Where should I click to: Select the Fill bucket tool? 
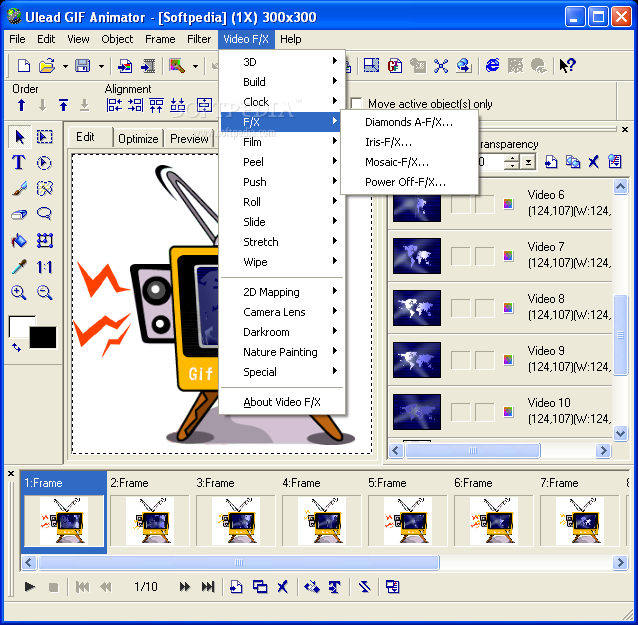(19, 240)
